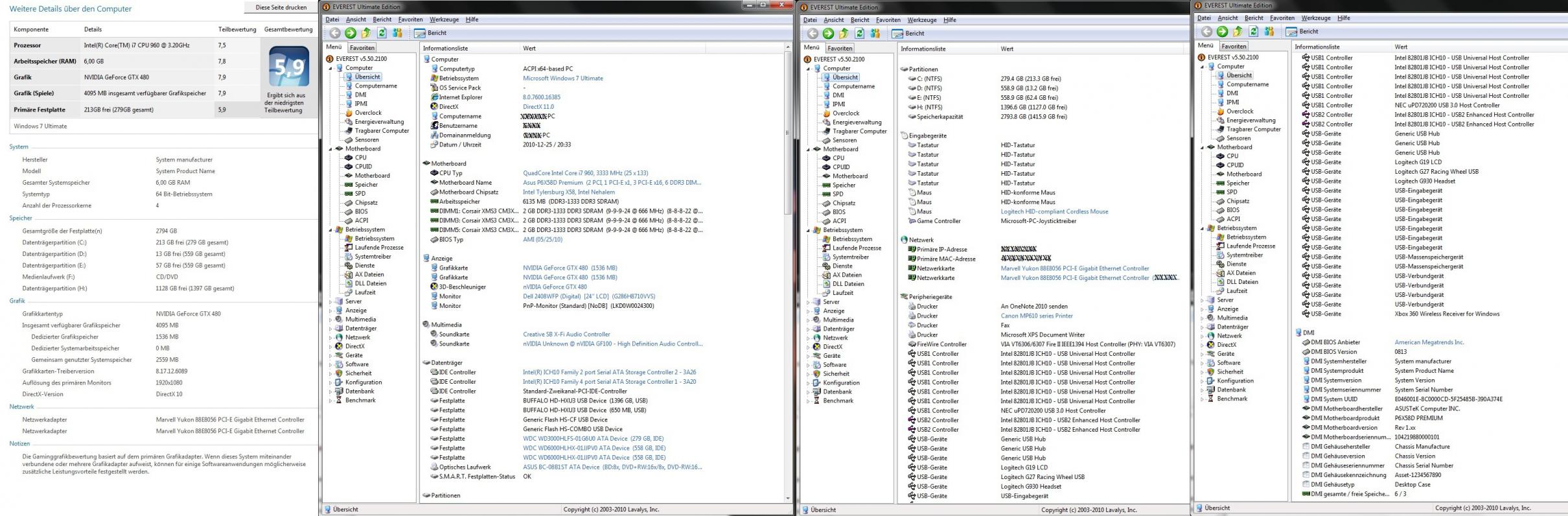
Task: Select Overclock in left EVEREST tree
Action: (x=367, y=113)
